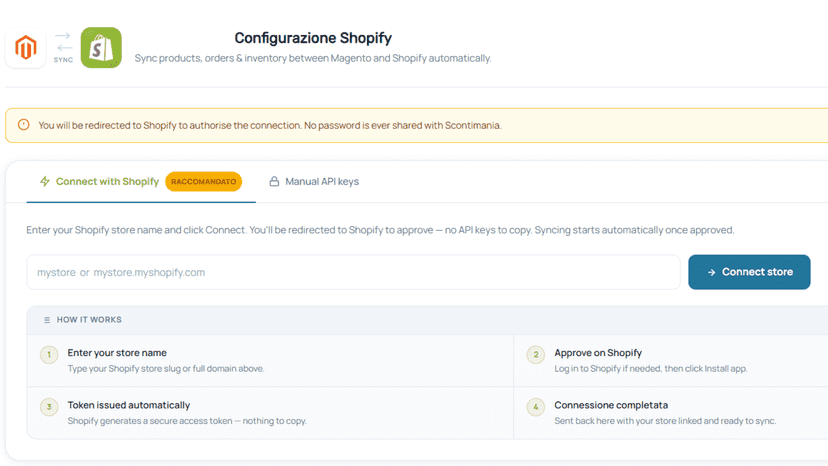
Task: Click the 'Sync products, orders & inventory' subtitle
Action: [x=313, y=58]
